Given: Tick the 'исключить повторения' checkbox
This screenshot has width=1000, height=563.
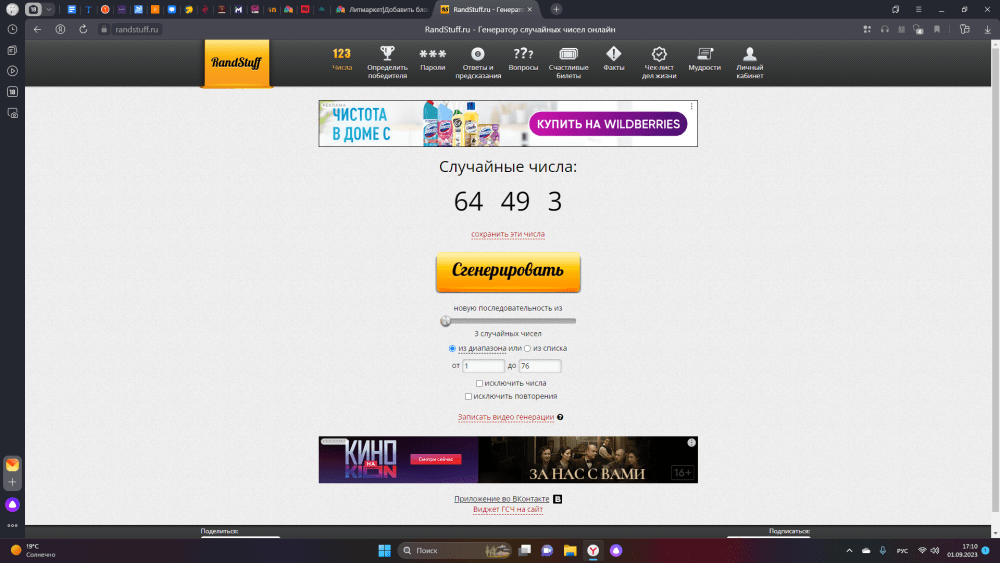Looking at the screenshot, I should tap(469, 396).
